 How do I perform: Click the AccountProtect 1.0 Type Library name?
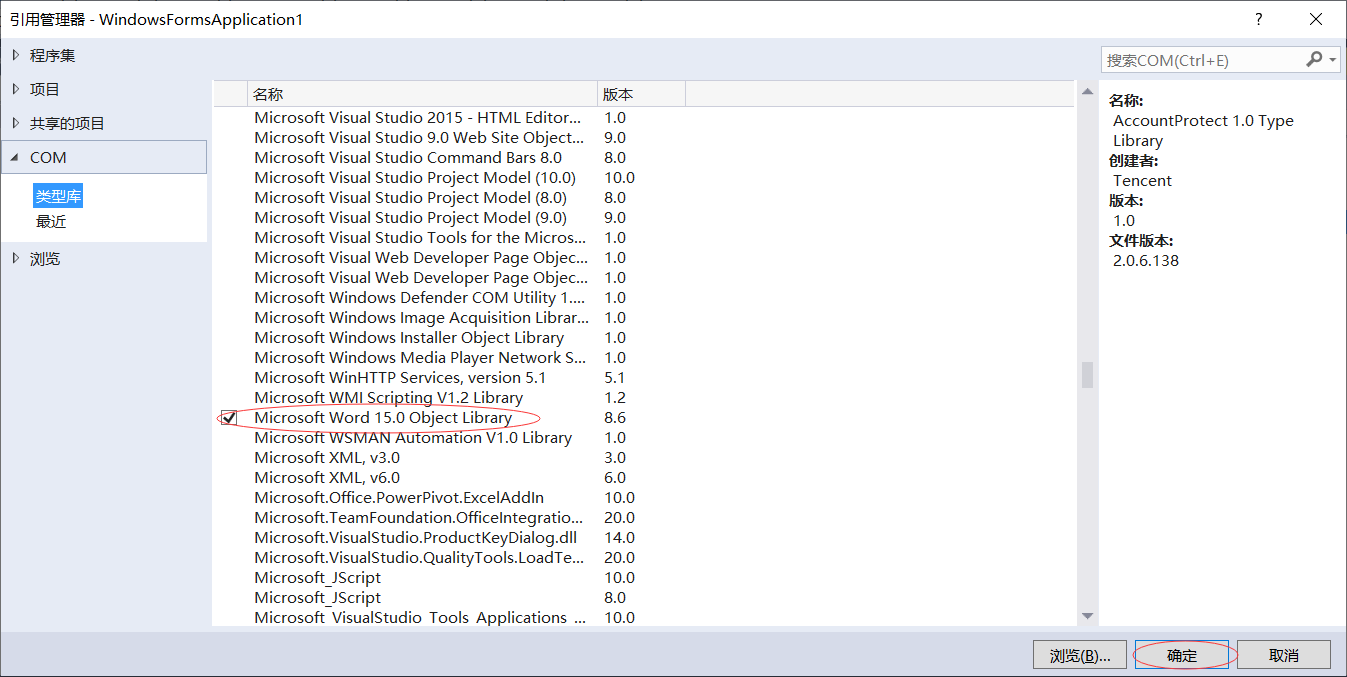point(1203,131)
